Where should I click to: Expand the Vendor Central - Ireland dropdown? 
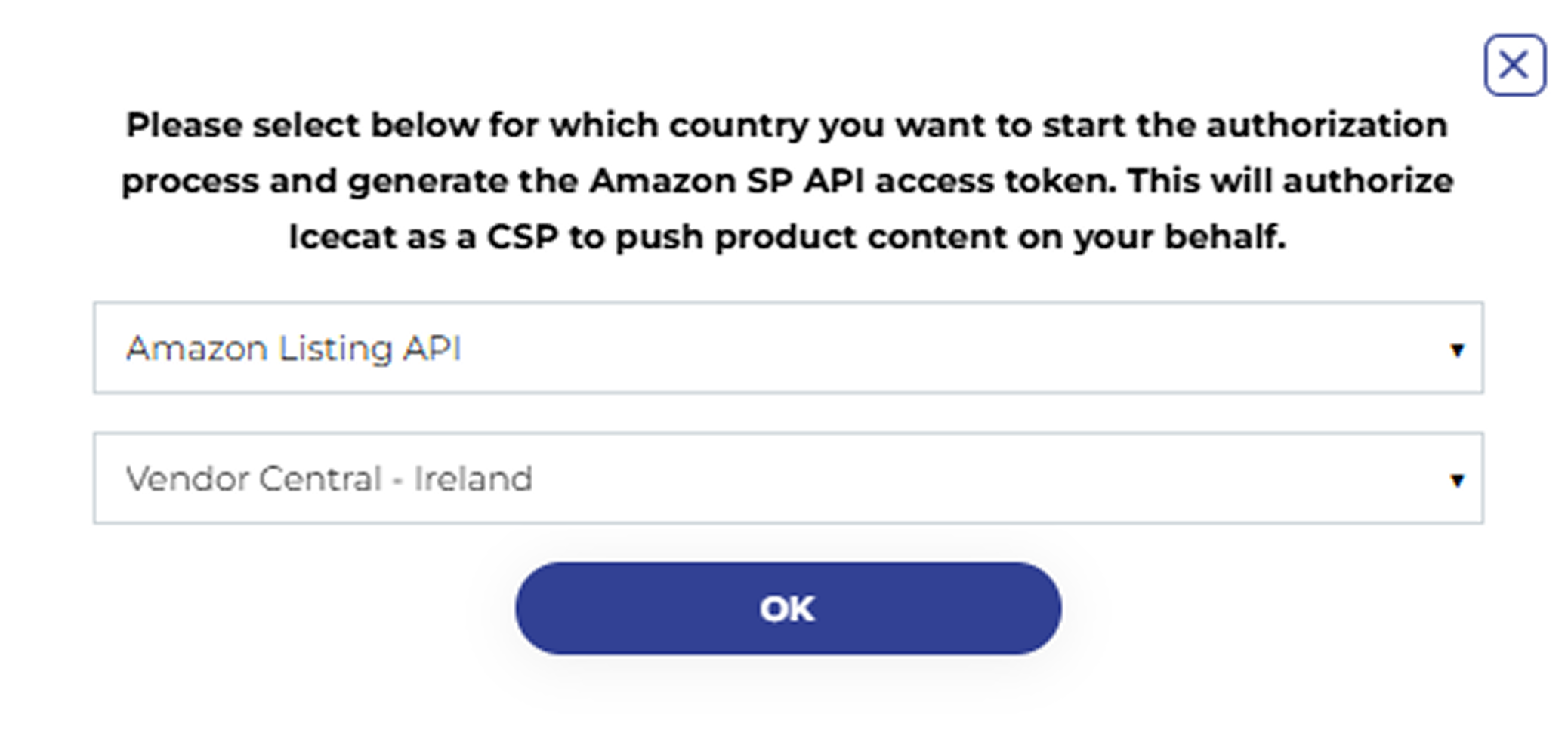pyautogui.click(x=788, y=479)
